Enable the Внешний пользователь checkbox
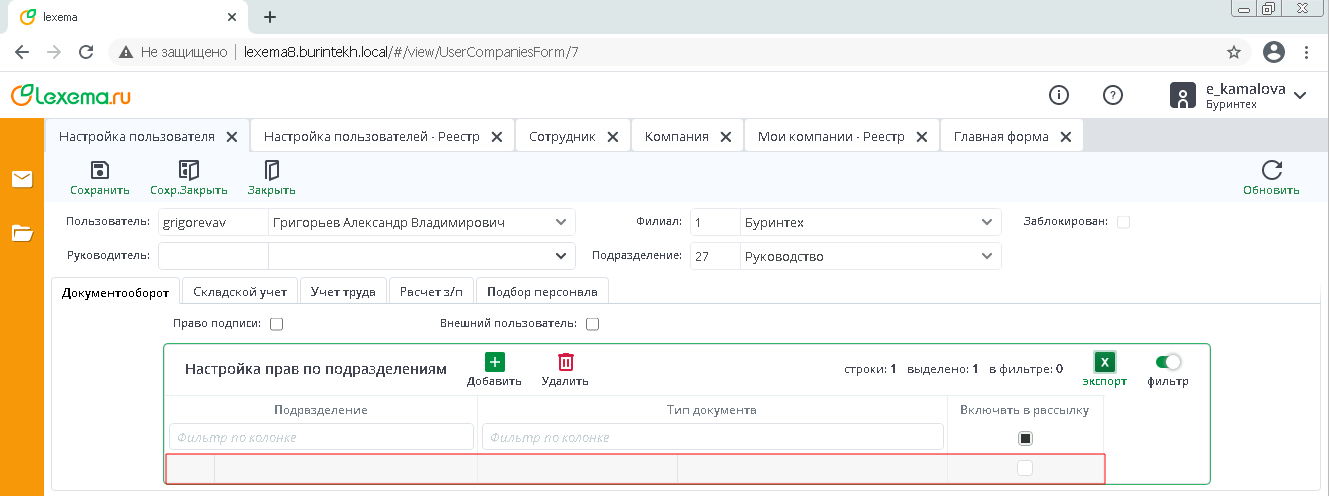This screenshot has height=496, width=1329. pos(592,324)
